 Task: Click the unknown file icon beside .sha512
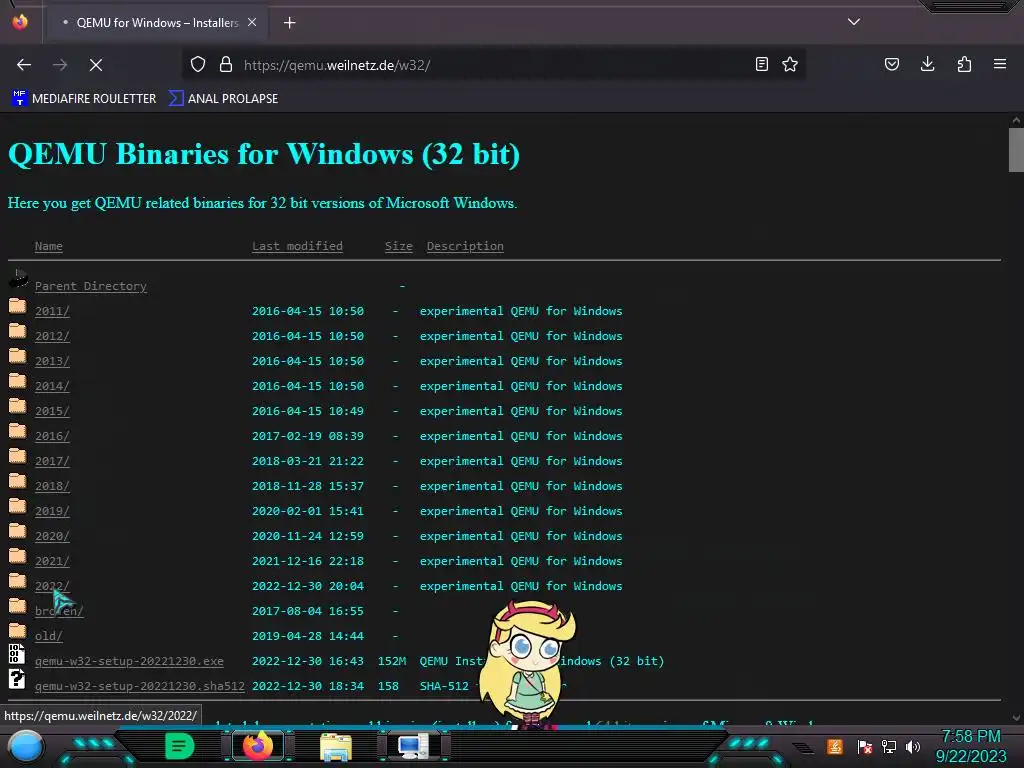[x=17, y=679]
